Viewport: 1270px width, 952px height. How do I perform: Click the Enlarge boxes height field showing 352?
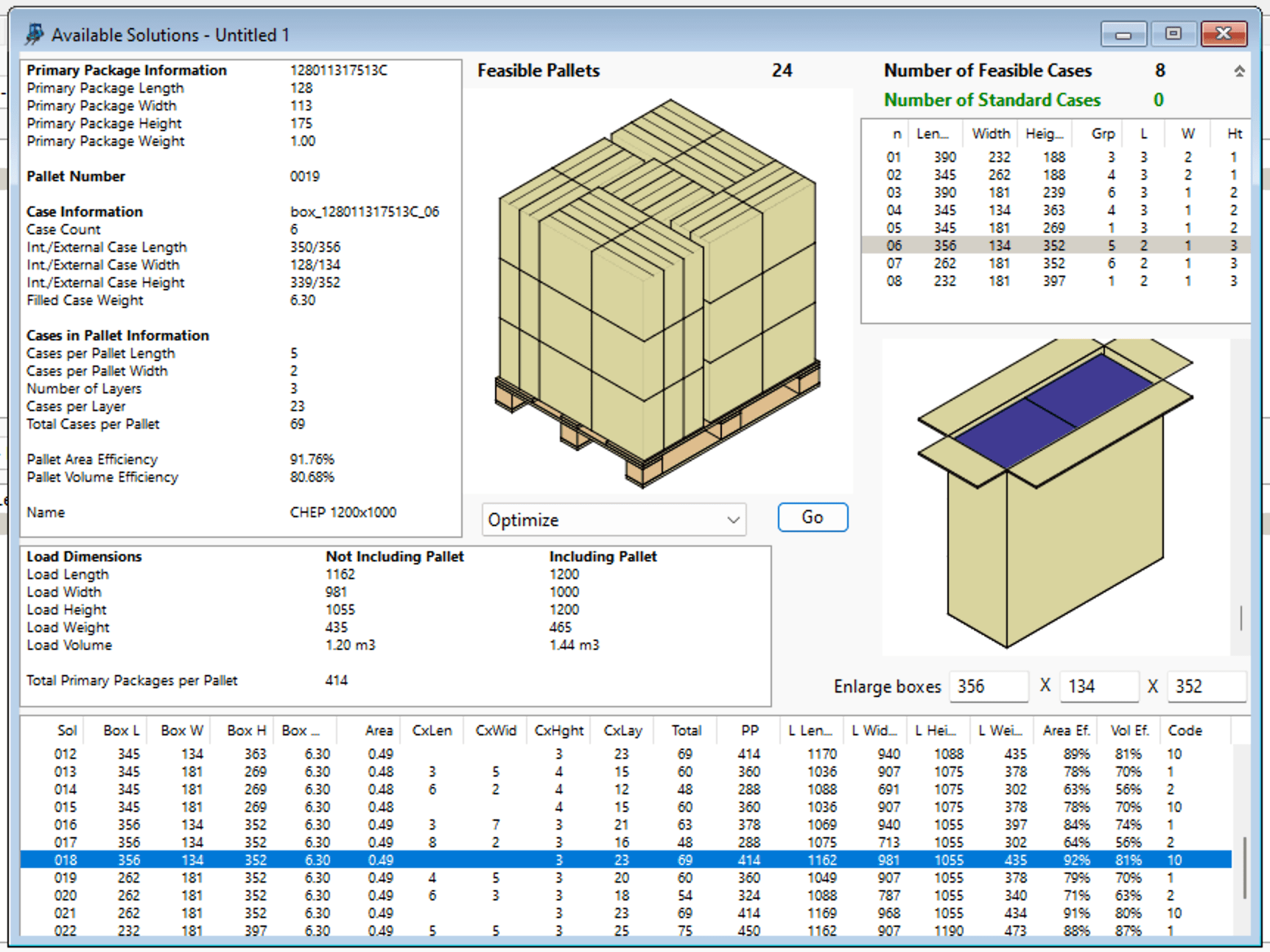click(x=1207, y=686)
